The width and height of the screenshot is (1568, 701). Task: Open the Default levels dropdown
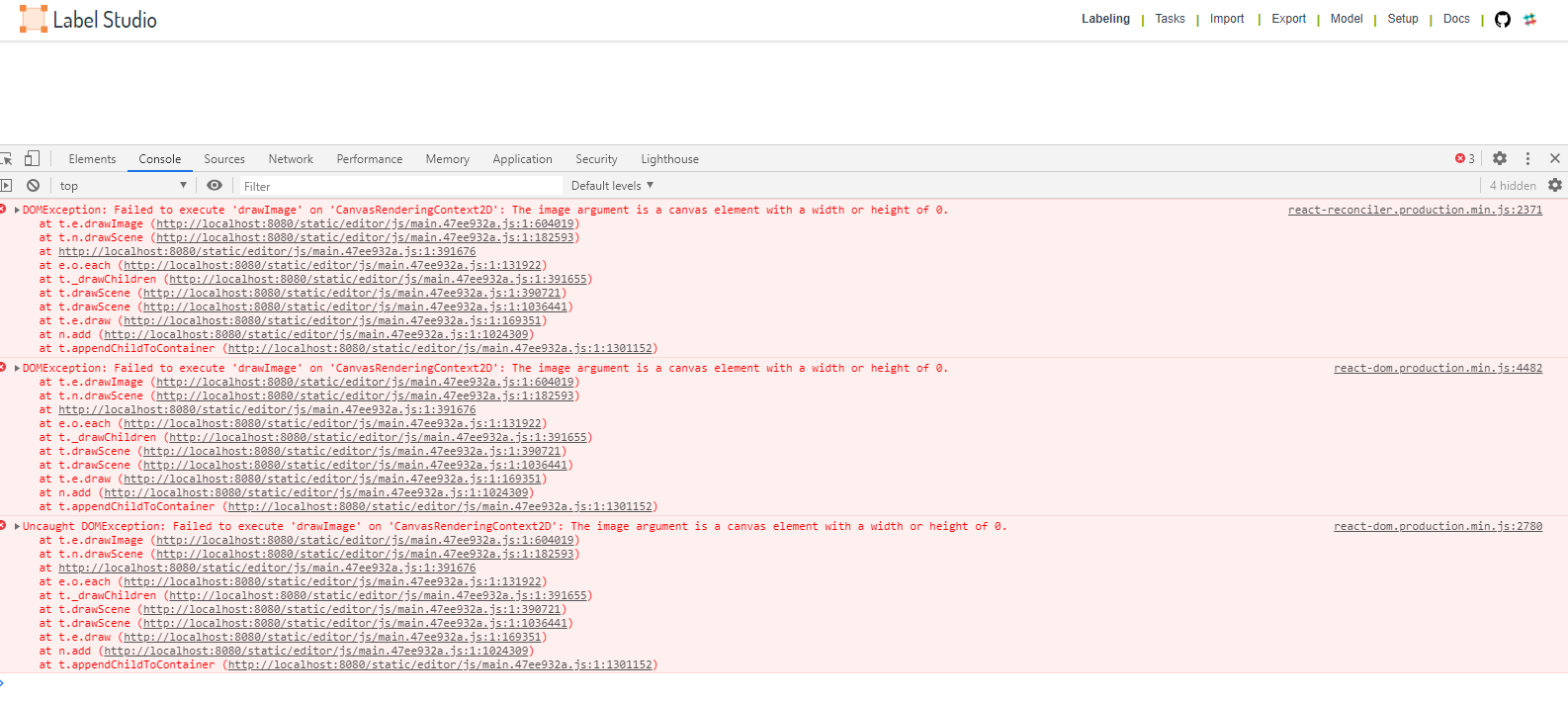click(x=612, y=186)
